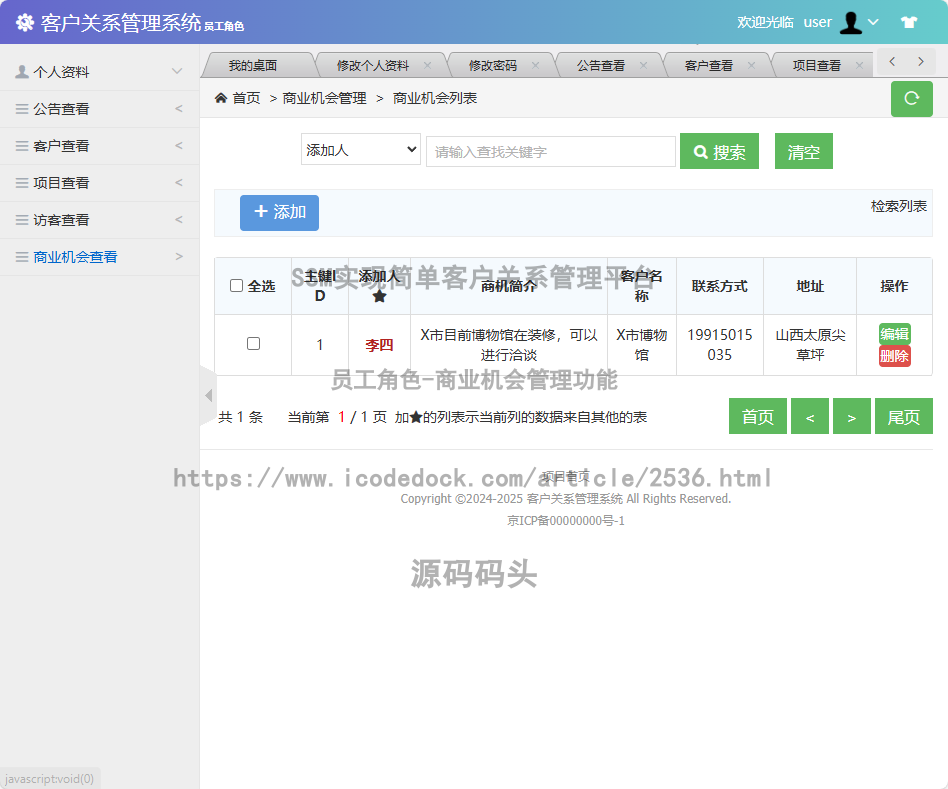
Task: Click the 清空 clear button
Action: pos(804,151)
